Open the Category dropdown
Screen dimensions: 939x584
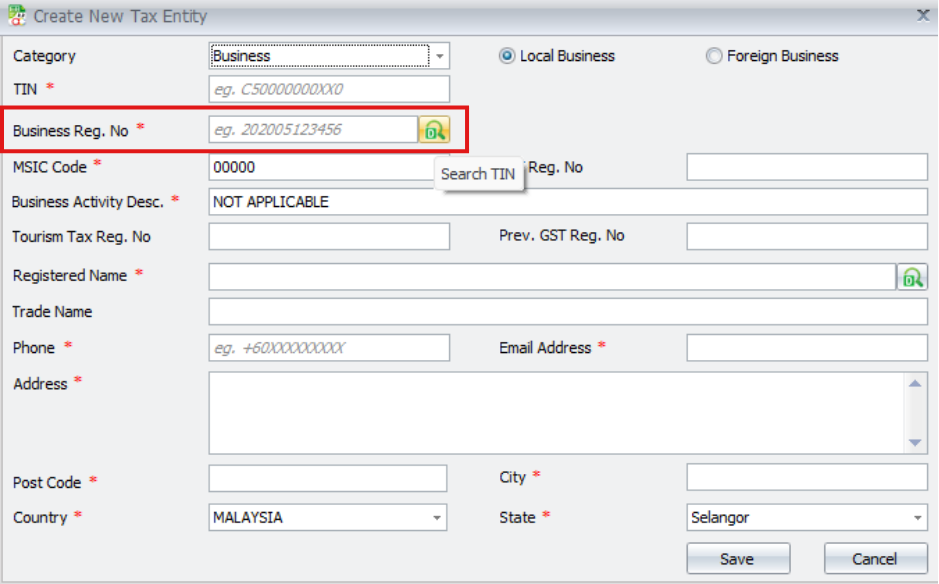point(439,56)
